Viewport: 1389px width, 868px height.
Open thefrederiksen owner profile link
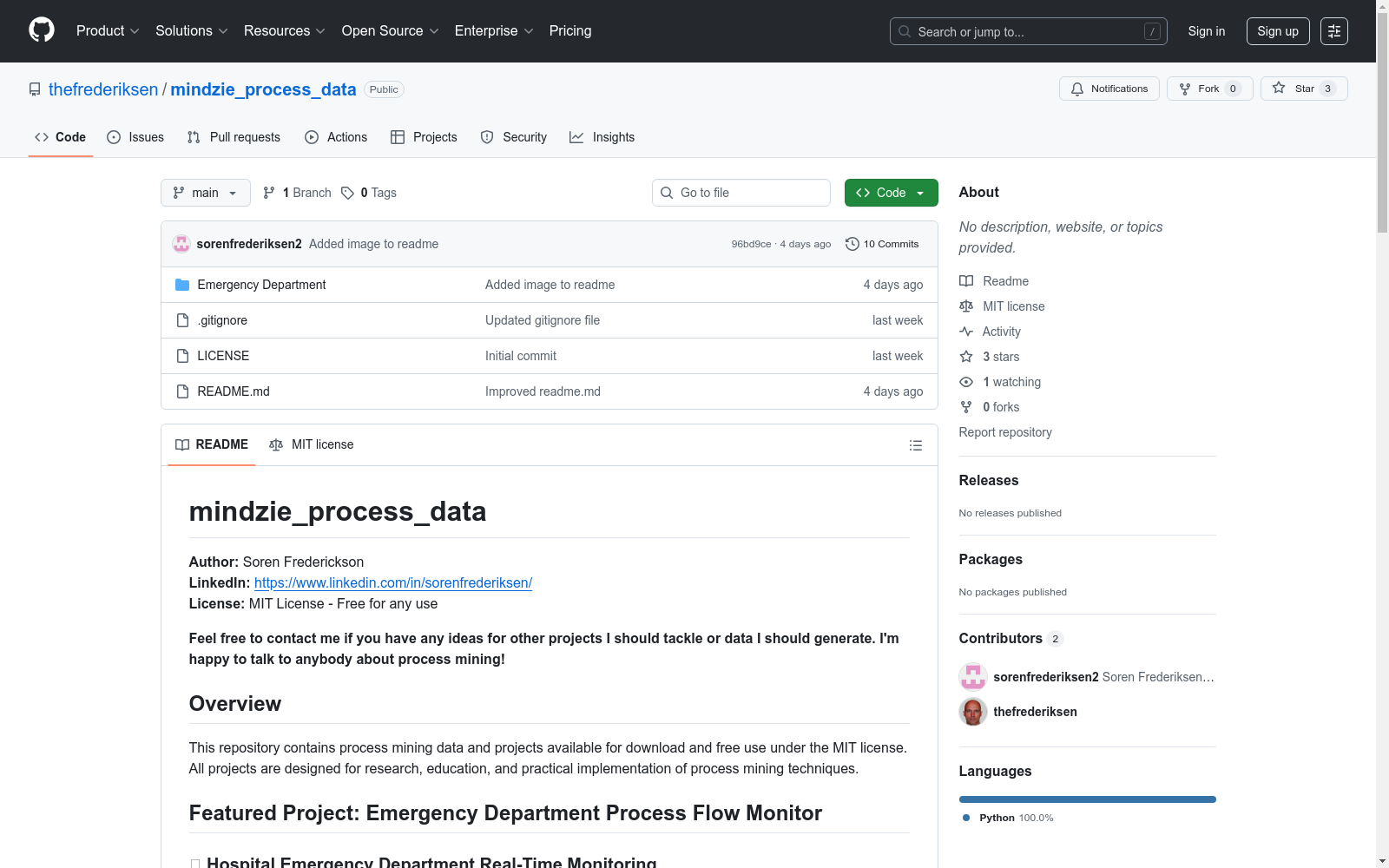click(103, 89)
